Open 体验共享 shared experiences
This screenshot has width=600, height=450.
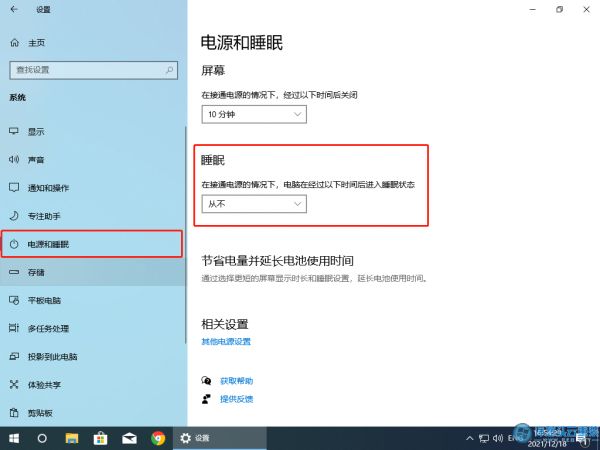(x=93, y=385)
